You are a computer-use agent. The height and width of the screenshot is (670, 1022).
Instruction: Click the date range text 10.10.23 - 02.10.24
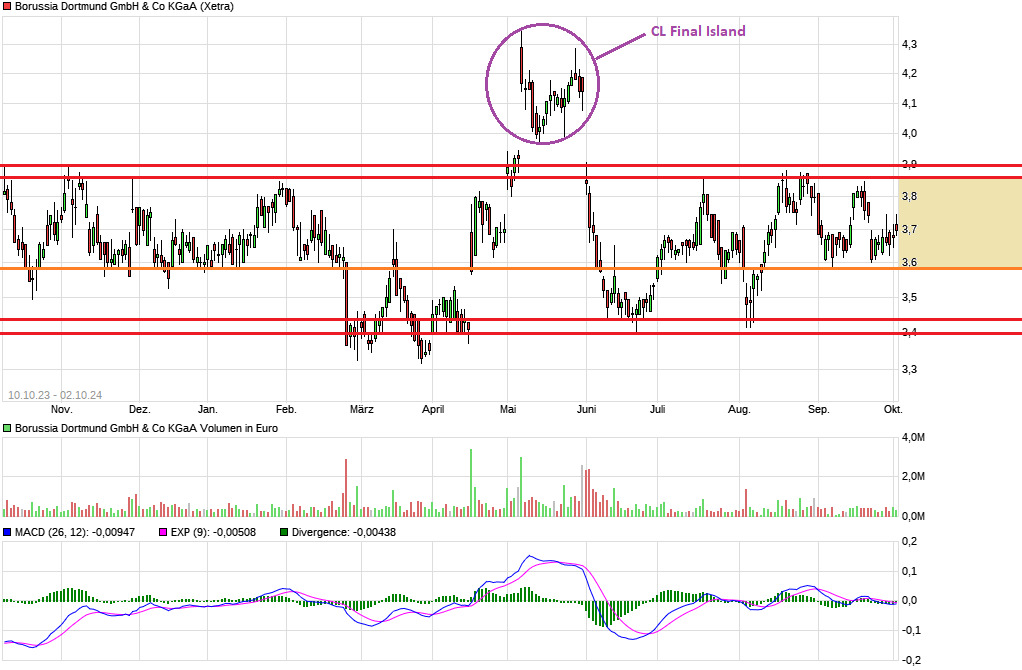(x=55, y=395)
